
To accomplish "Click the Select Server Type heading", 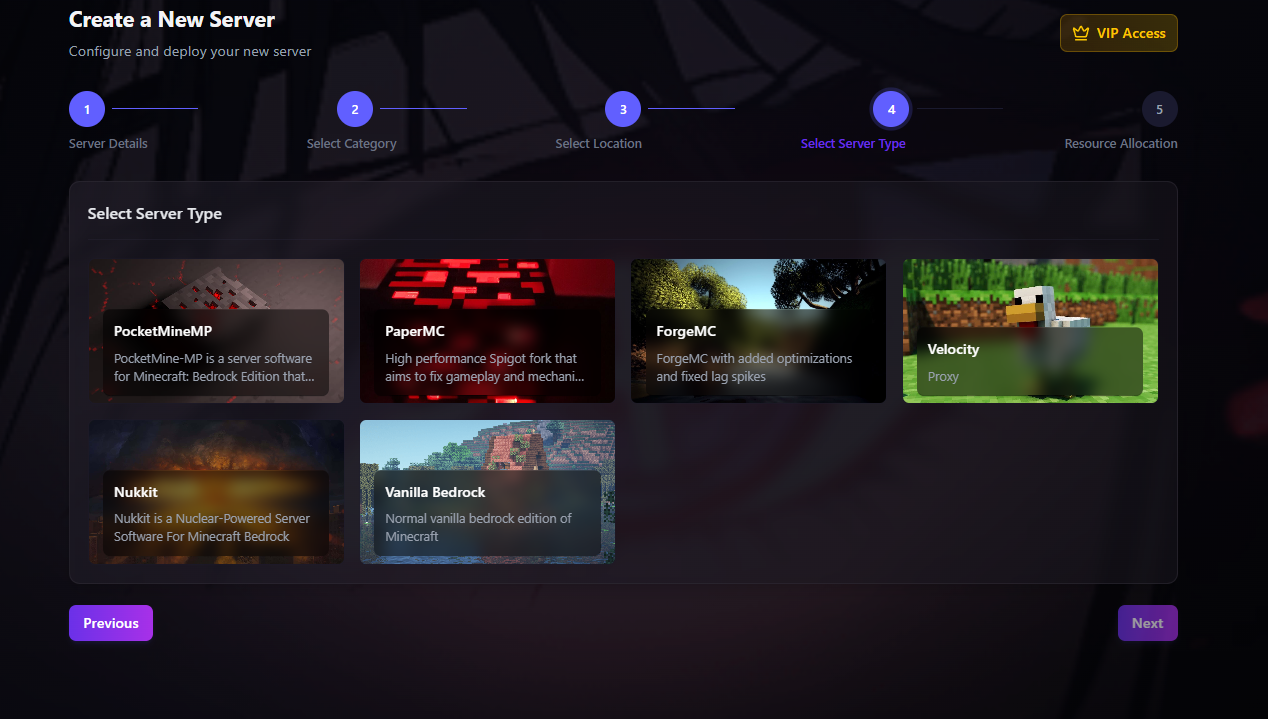I will 154,213.
